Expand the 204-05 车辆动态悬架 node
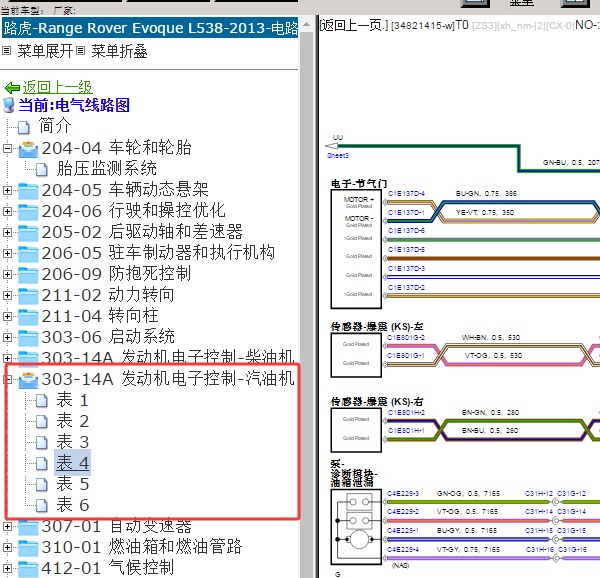The width and height of the screenshot is (600, 578). pos(7,190)
